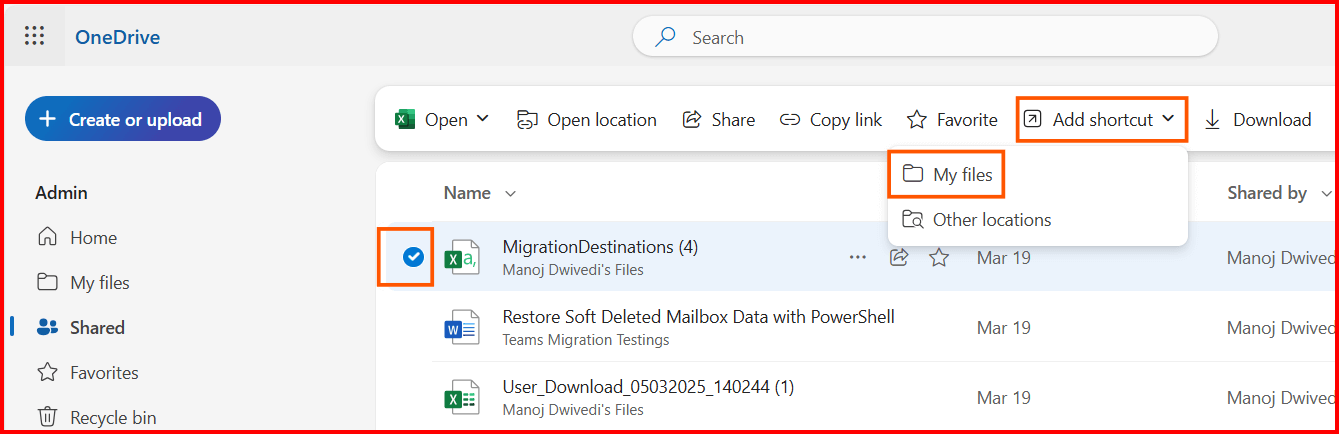The width and height of the screenshot is (1339, 434).
Task: Open Favorites in the sidebar
Action: [x=87, y=373]
